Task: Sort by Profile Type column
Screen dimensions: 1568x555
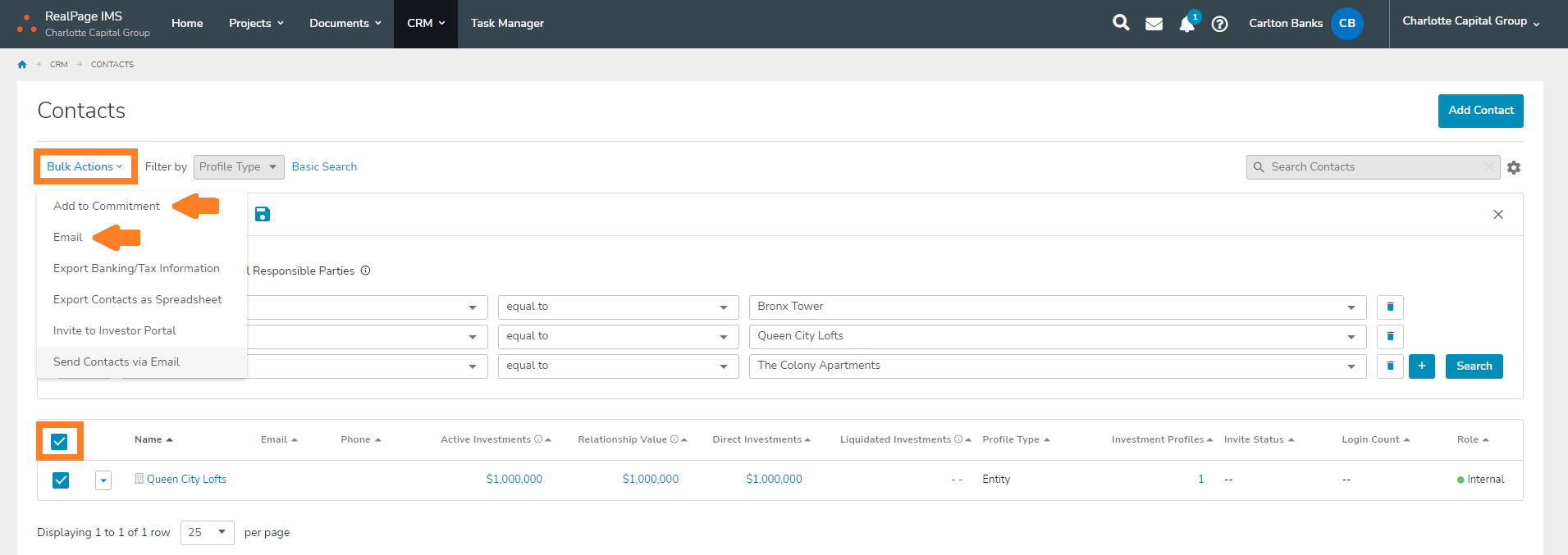Action: click(x=1016, y=440)
